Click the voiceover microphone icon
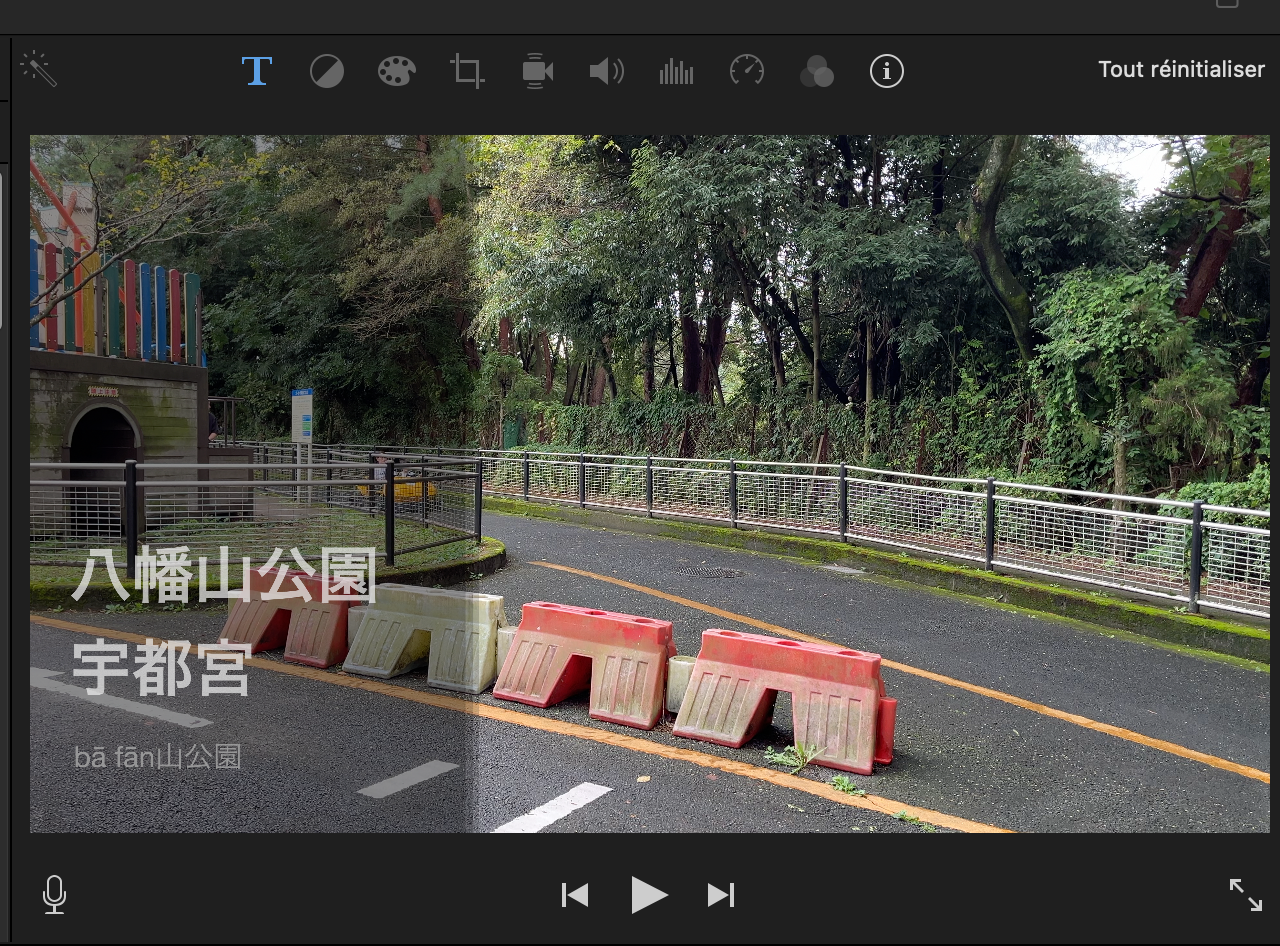The height and width of the screenshot is (946, 1280). click(55, 895)
